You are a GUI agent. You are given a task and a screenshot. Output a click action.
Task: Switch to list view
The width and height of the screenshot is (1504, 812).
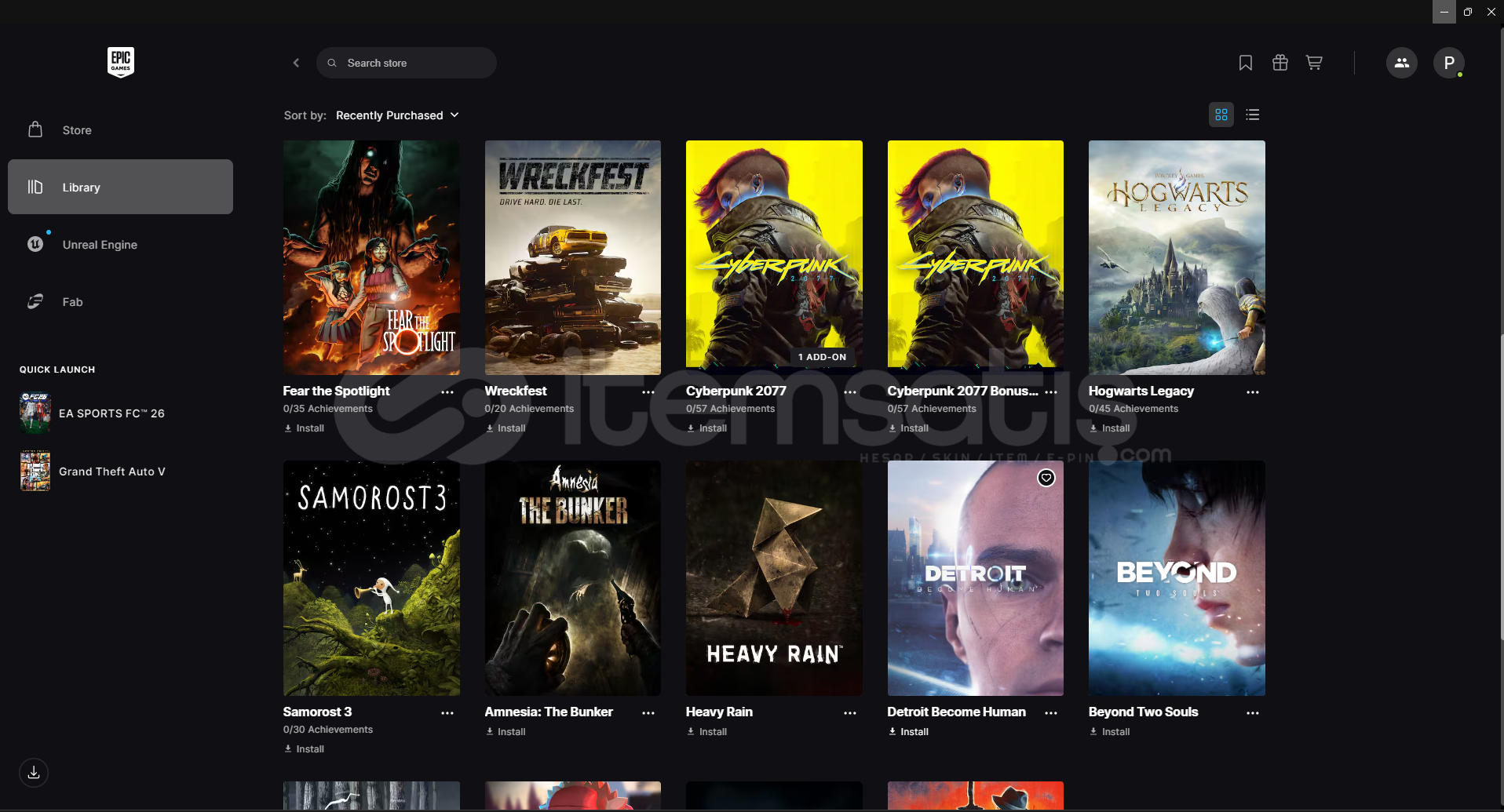tap(1253, 115)
